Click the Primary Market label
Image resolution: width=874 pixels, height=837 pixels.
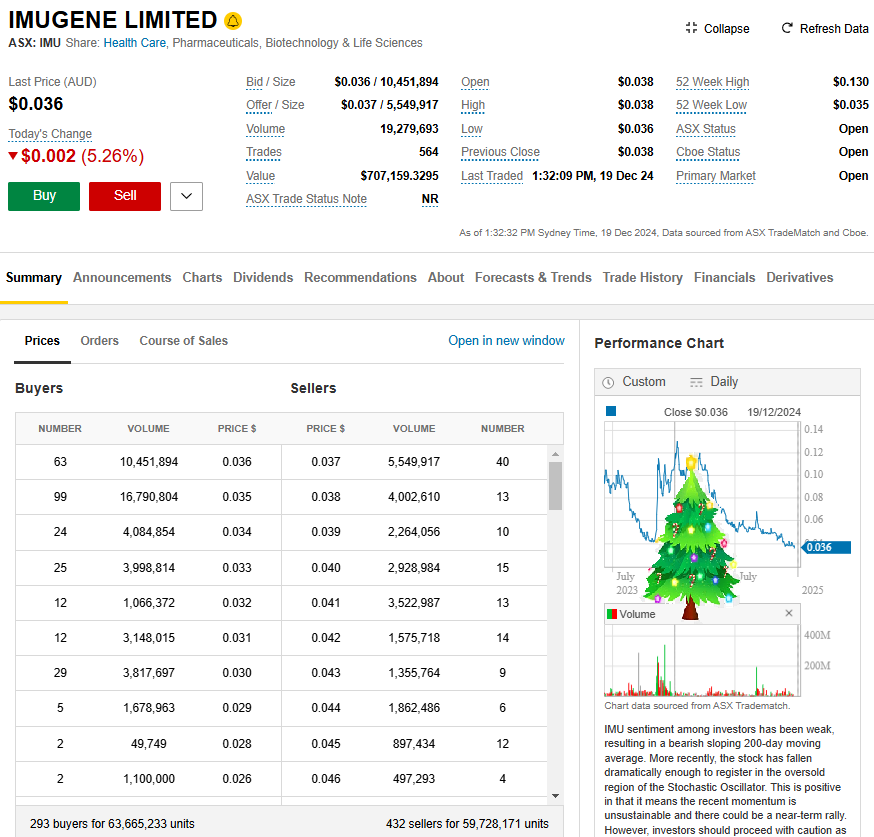click(716, 176)
